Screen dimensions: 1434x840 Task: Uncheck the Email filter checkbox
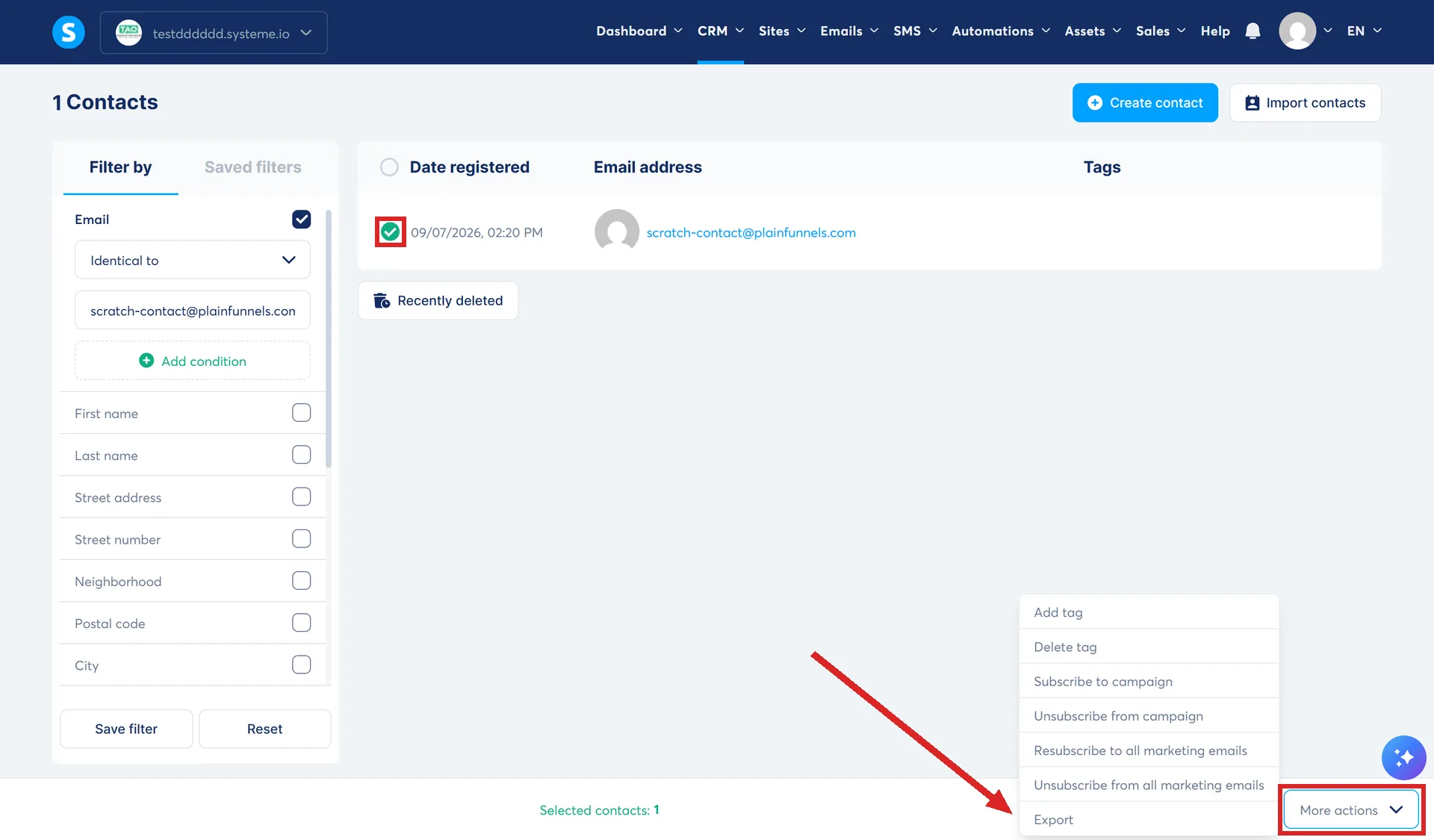(301, 219)
